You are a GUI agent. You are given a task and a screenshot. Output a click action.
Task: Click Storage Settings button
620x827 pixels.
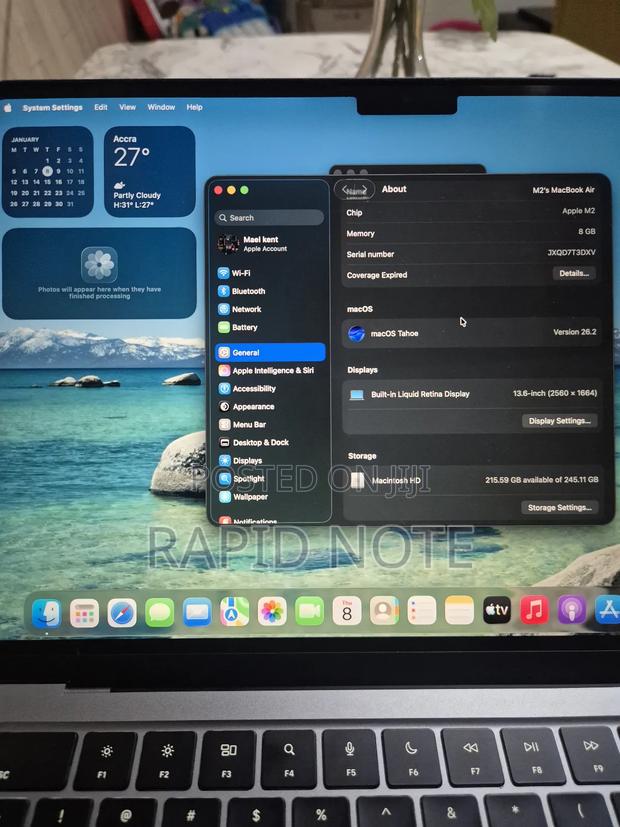click(559, 507)
